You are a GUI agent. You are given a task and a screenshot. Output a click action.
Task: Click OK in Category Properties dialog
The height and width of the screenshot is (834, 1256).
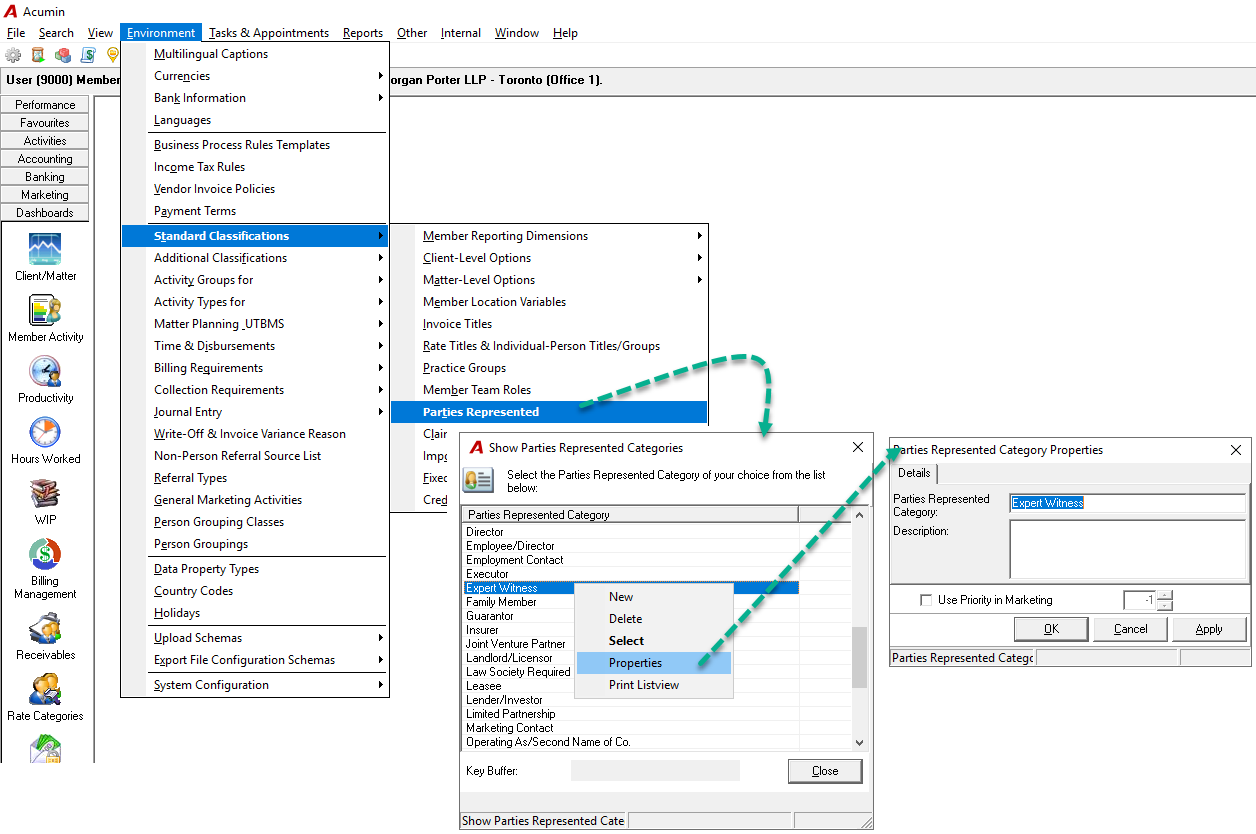pyautogui.click(x=1051, y=629)
